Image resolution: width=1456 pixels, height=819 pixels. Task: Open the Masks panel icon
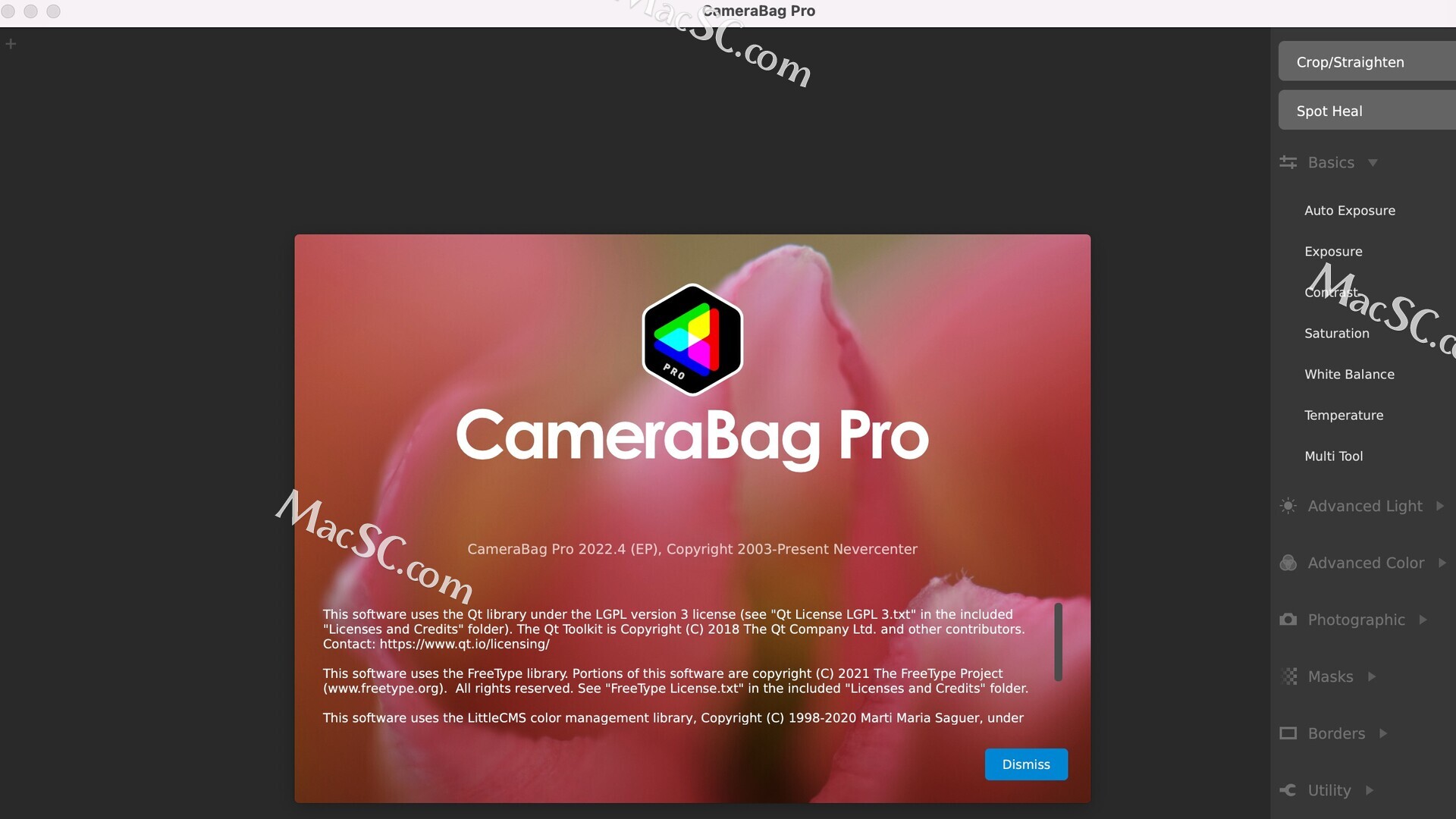[1289, 676]
